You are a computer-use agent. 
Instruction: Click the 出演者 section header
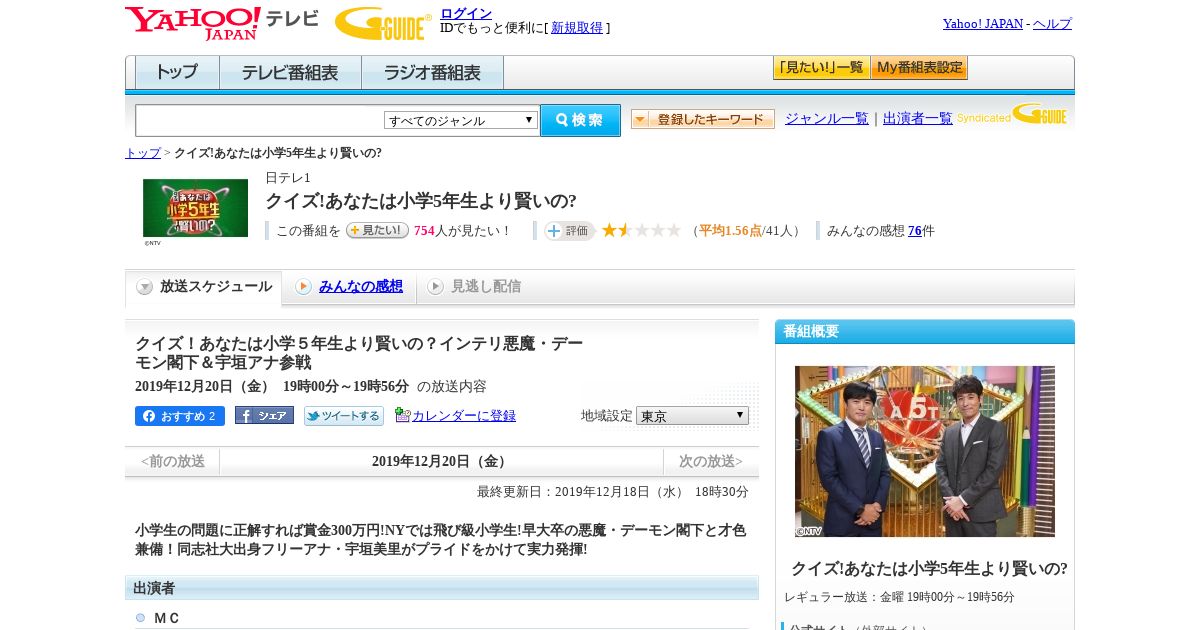pos(442,588)
